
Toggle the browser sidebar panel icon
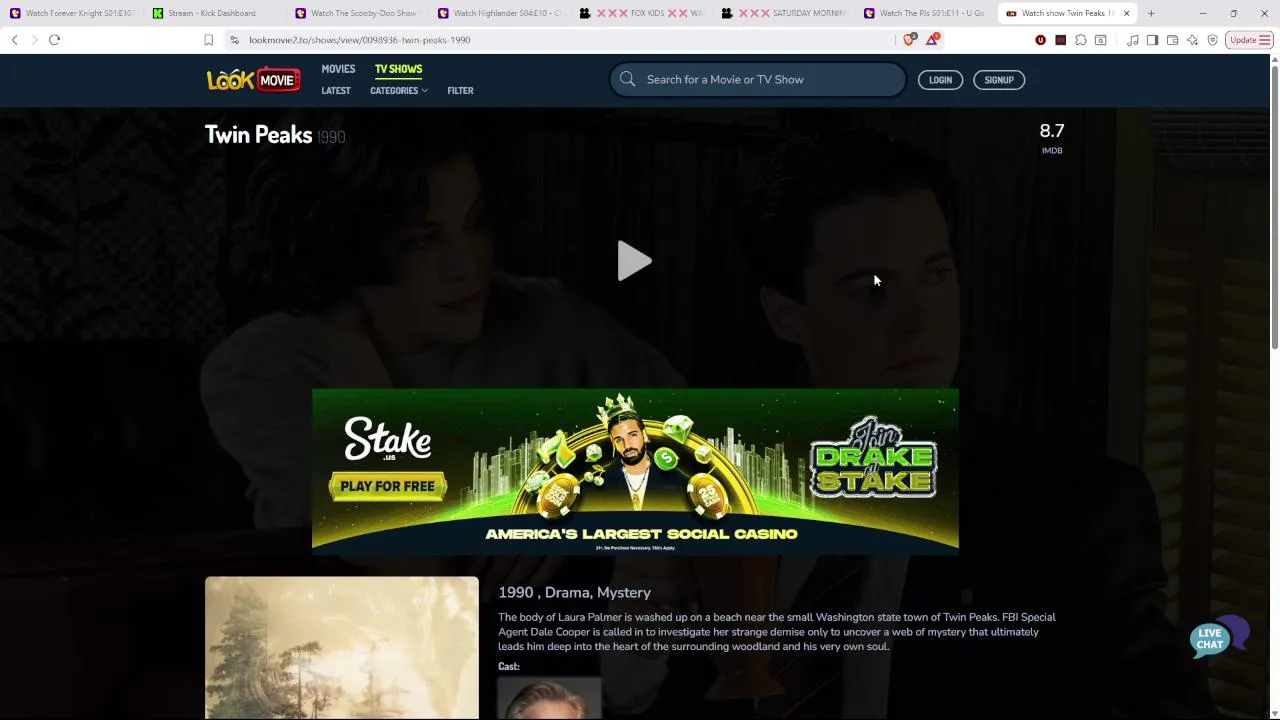[x=1152, y=40]
